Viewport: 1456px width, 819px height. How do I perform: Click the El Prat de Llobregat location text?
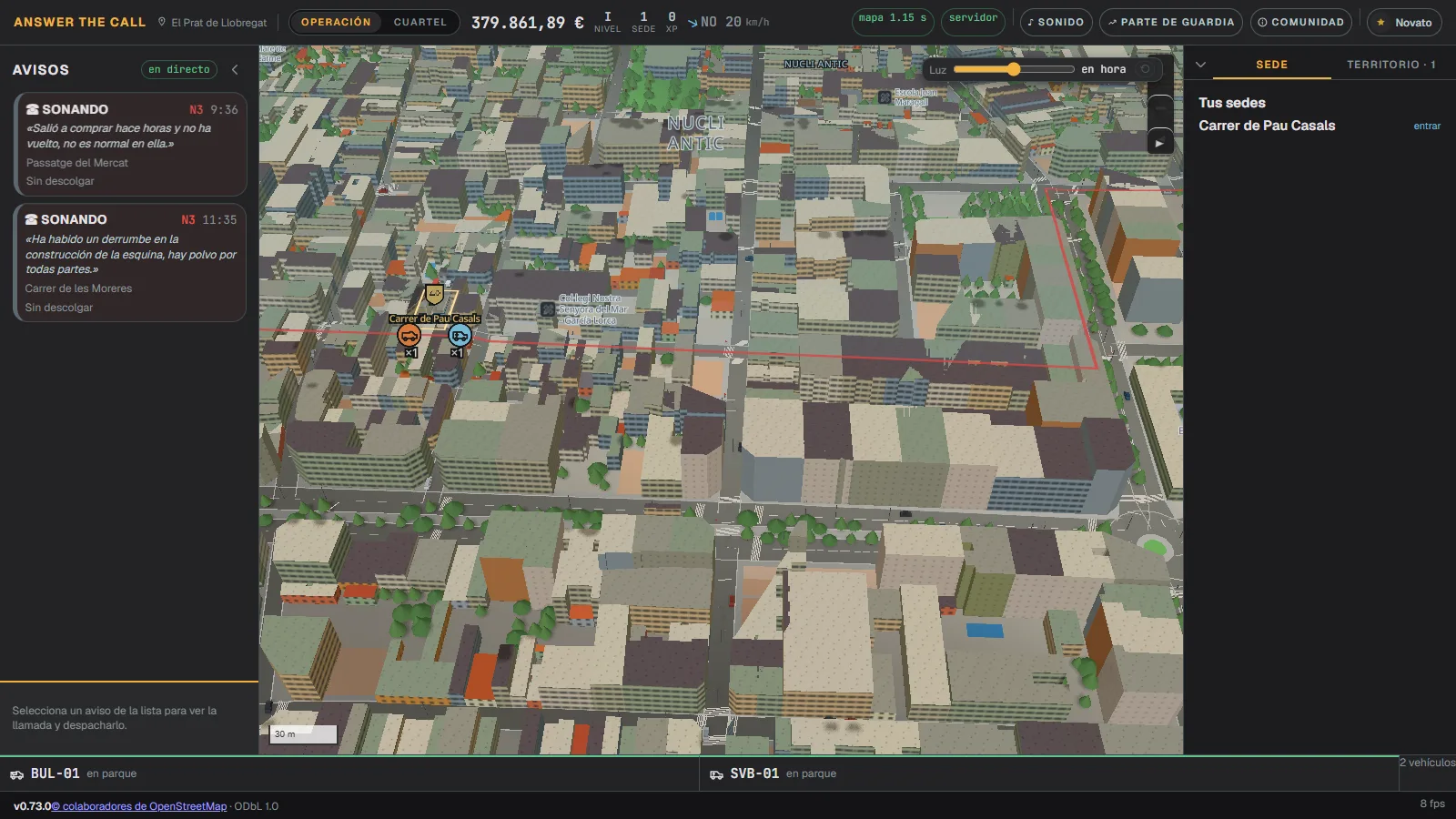[219, 23]
